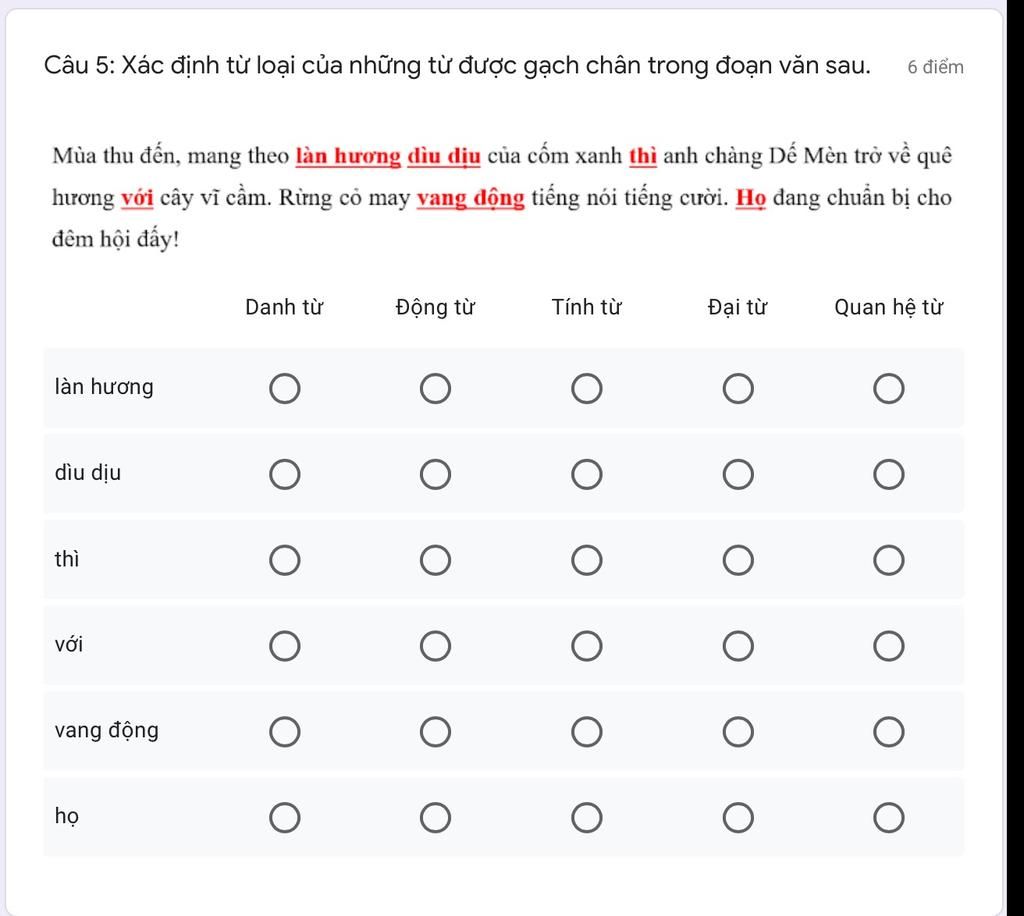This screenshot has height=916, width=1024.
Task: Select Đại từ for họ
Action: (738, 817)
